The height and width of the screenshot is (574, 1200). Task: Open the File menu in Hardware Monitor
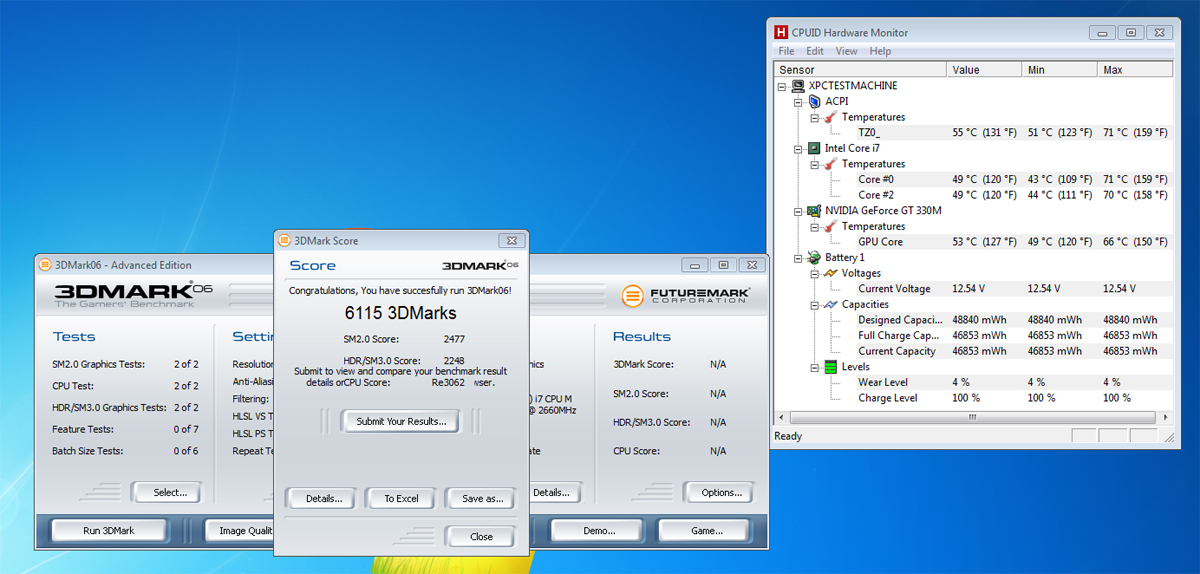tap(786, 51)
